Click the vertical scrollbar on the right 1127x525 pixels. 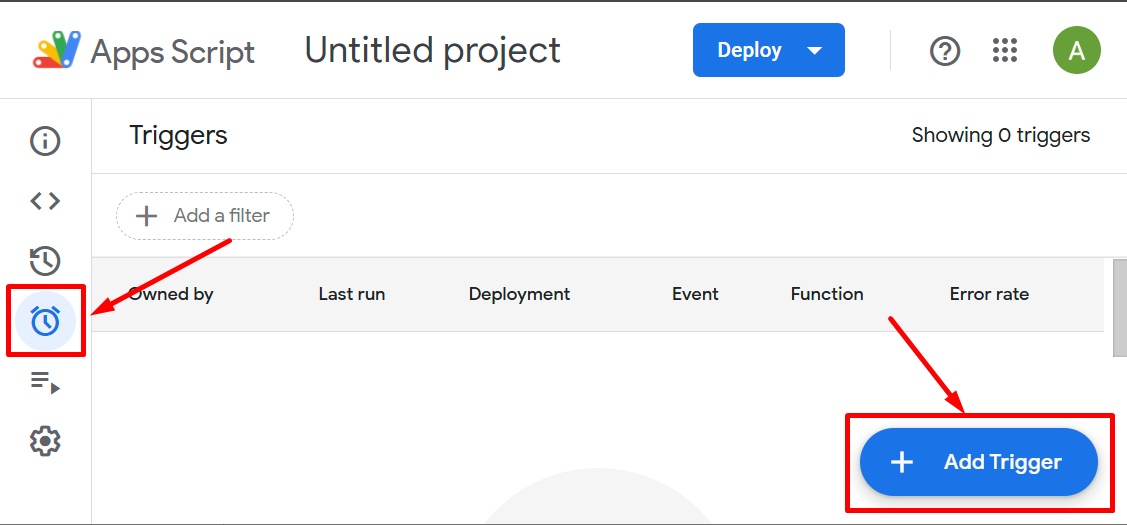(1119, 308)
